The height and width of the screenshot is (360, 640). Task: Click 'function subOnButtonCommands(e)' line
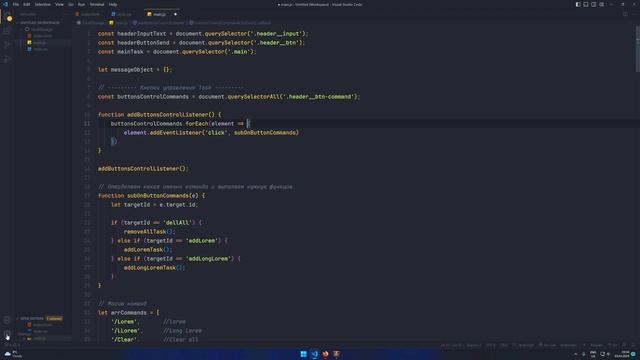click(151, 196)
